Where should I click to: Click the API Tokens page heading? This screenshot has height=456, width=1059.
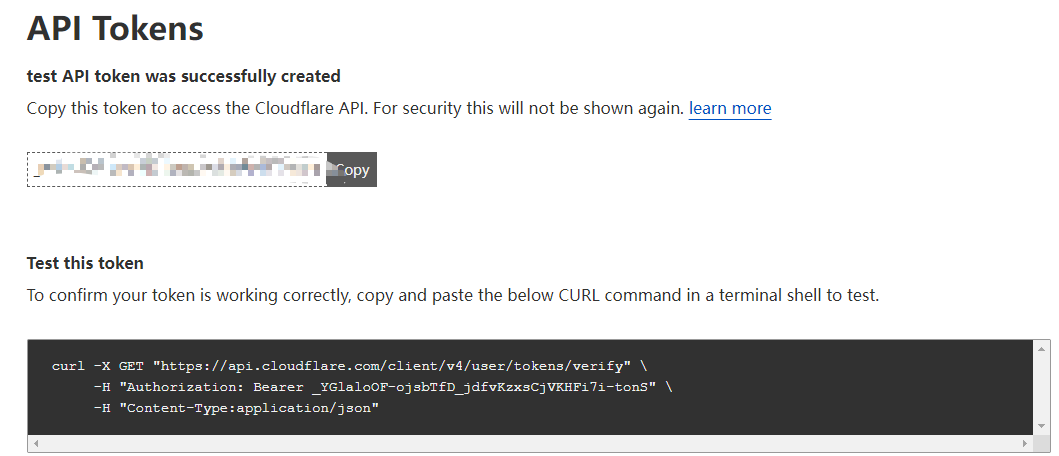(115, 28)
